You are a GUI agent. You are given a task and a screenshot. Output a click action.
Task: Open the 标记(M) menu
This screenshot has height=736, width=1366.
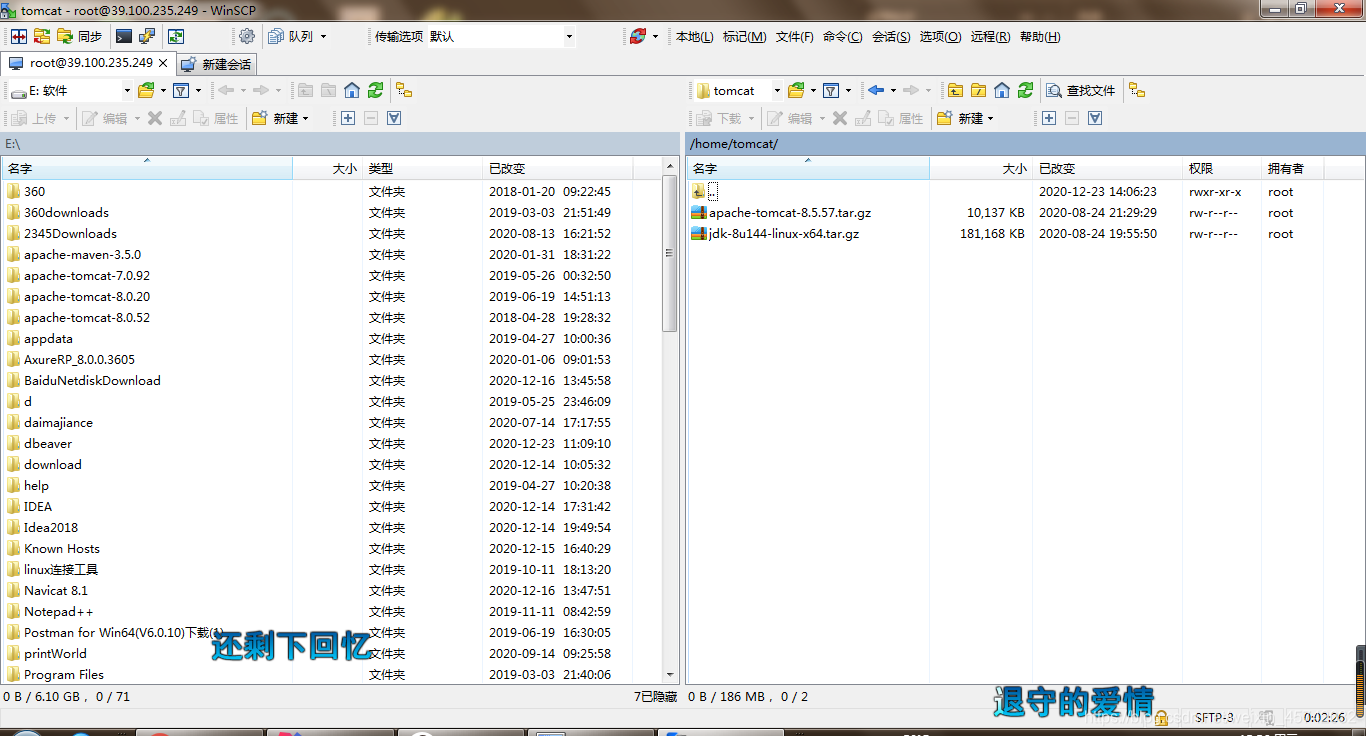745,37
